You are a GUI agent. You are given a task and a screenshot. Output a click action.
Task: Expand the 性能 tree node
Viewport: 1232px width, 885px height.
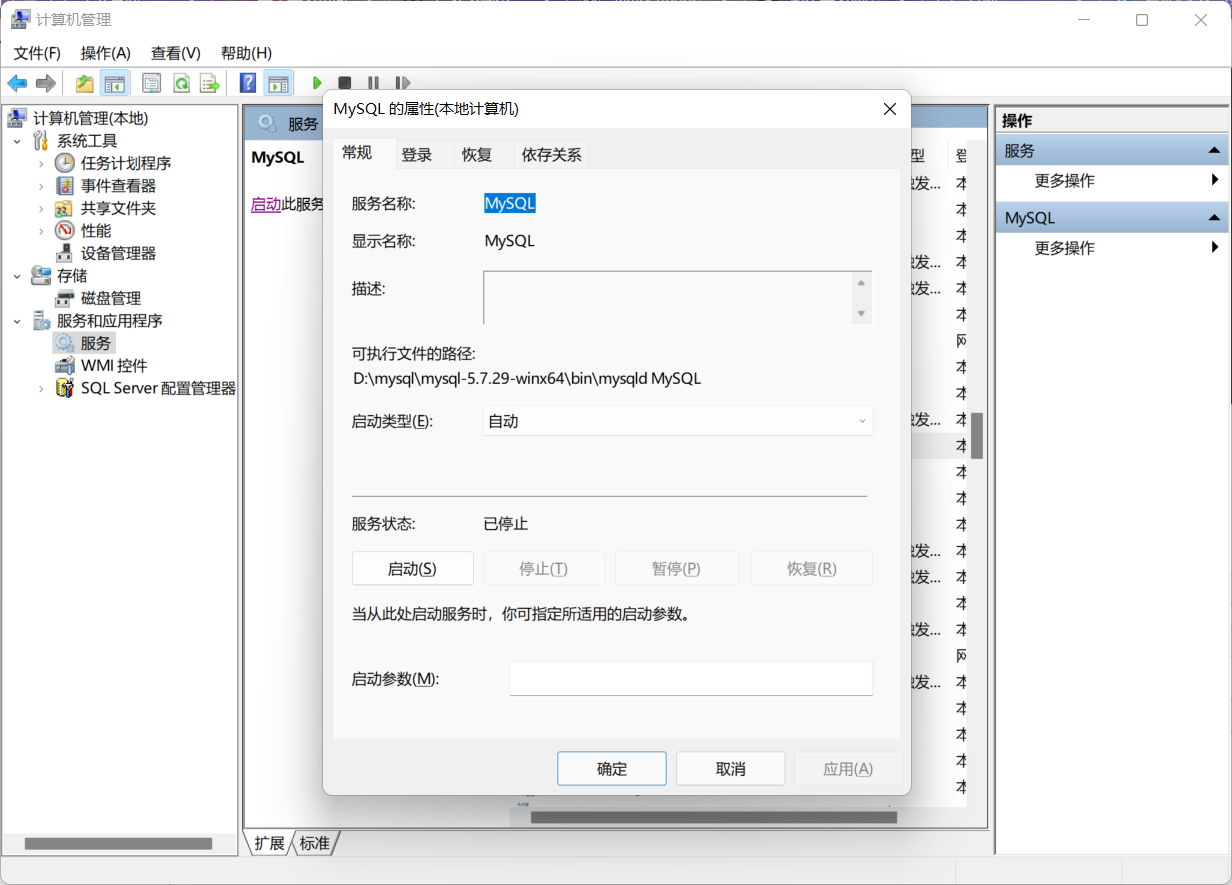tap(41, 231)
